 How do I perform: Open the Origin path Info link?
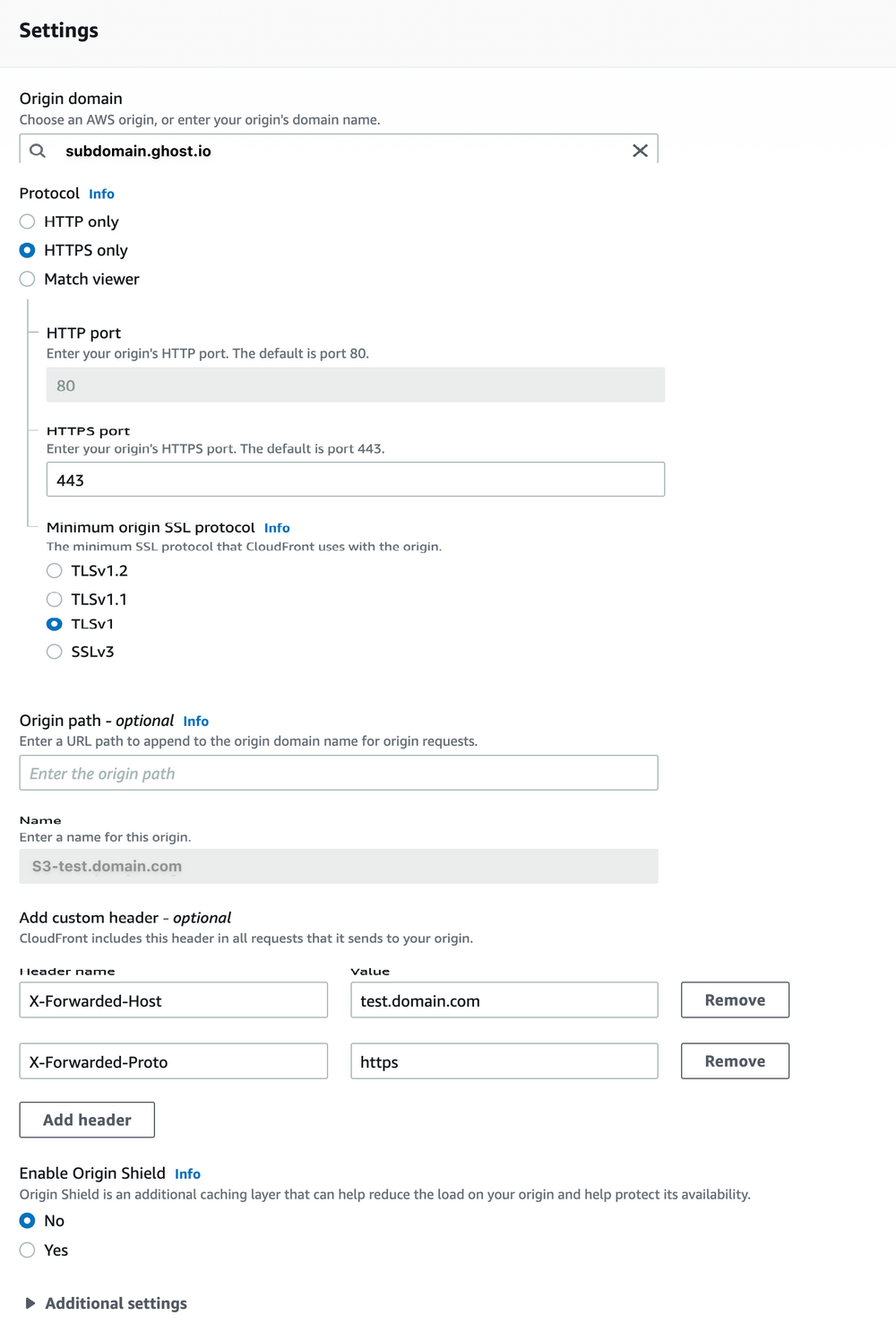(x=195, y=722)
